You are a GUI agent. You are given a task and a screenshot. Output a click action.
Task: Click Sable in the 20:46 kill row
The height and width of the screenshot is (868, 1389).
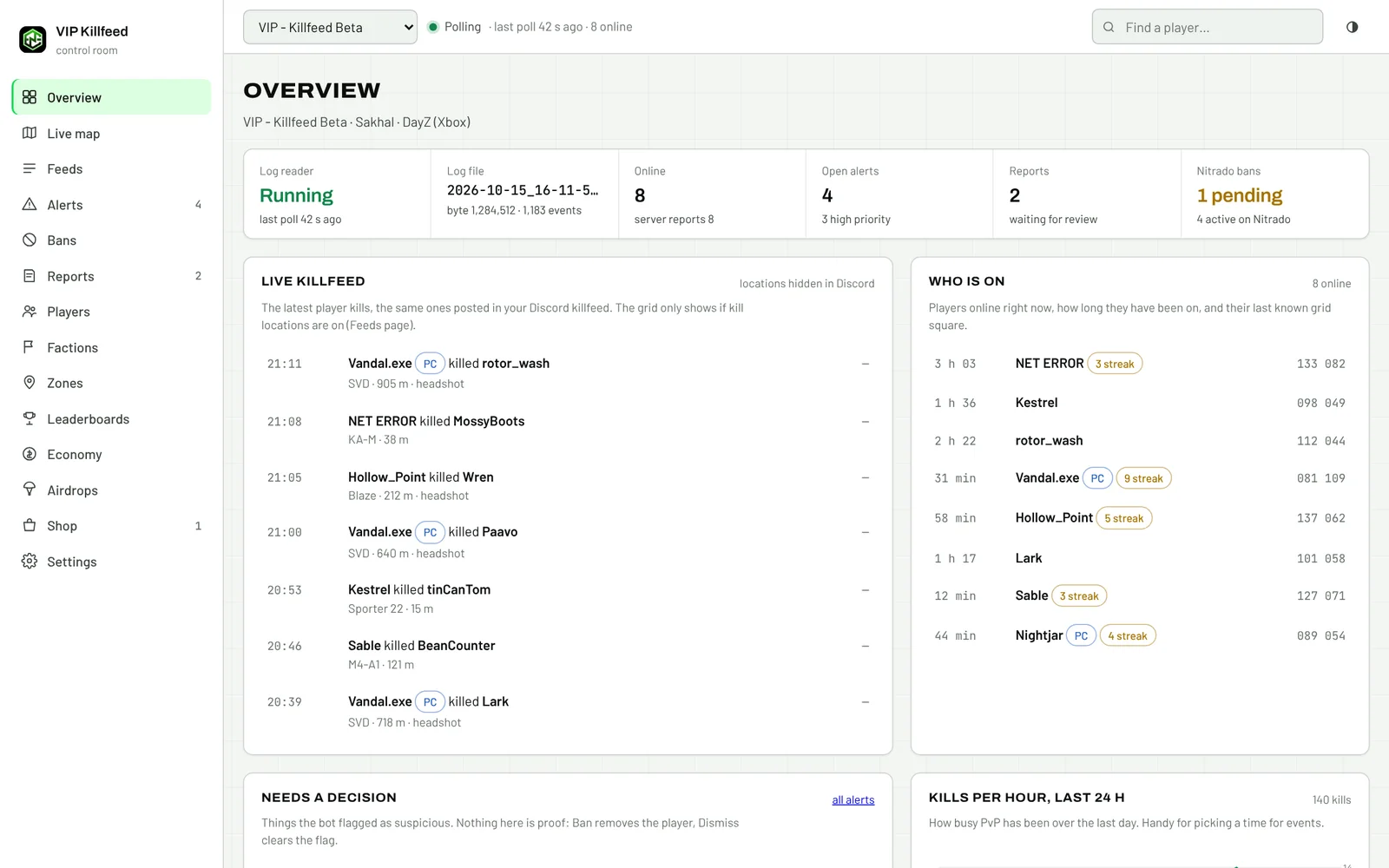[365, 645]
